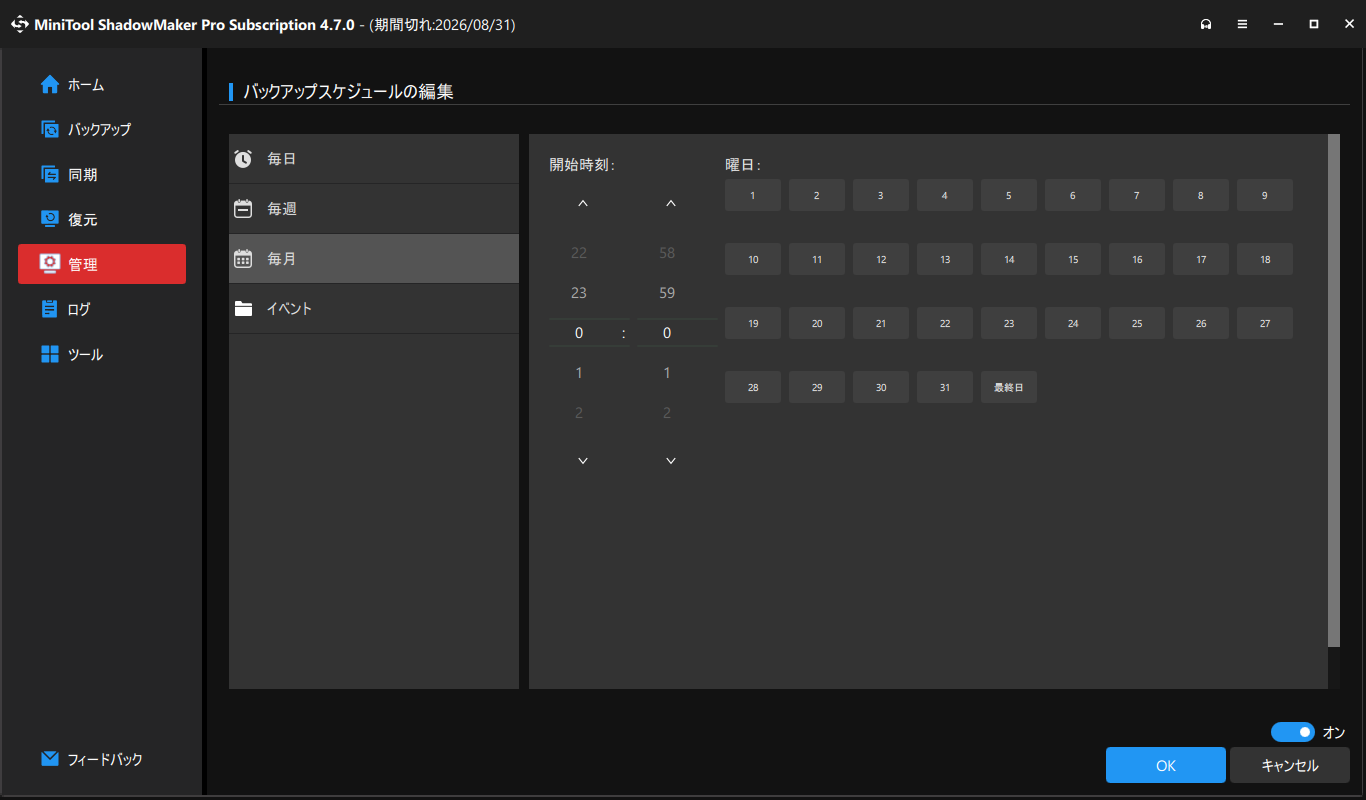Click the tools (ツール) grid icon
The width and height of the screenshot is (1366, 800).
[x=50, y=354]
